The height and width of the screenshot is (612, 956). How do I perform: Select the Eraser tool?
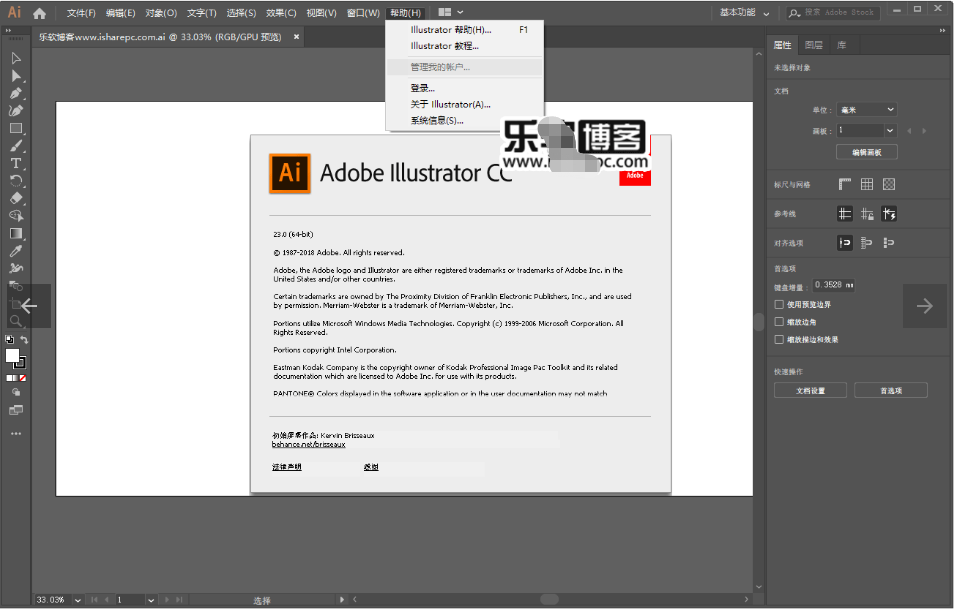[16, 198]
